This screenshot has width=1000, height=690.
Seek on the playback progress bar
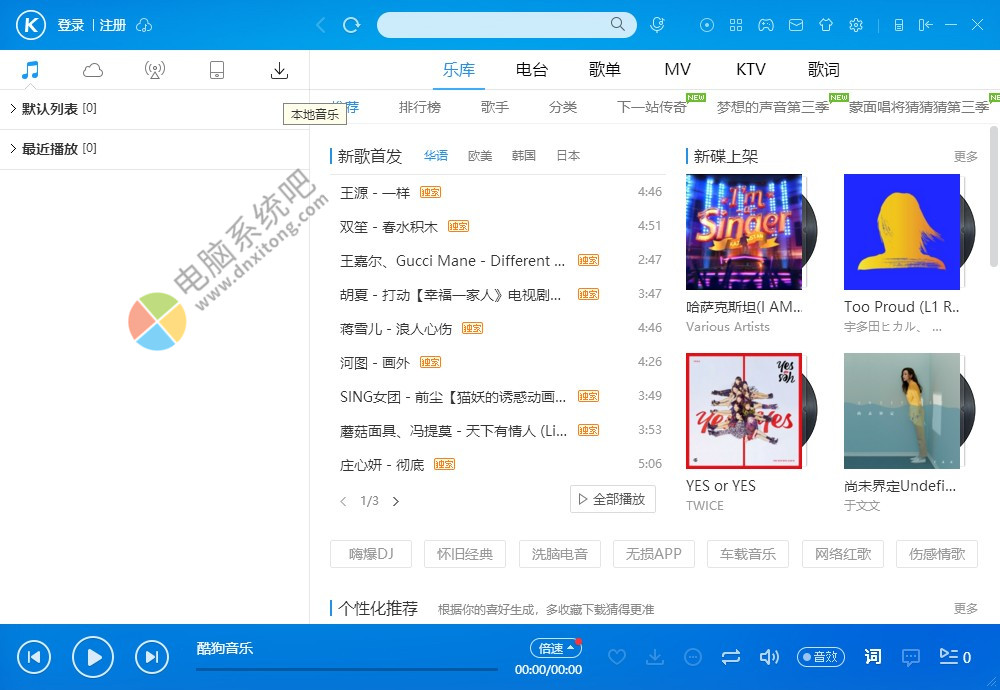pyautogui.click(x=347, y=670)
